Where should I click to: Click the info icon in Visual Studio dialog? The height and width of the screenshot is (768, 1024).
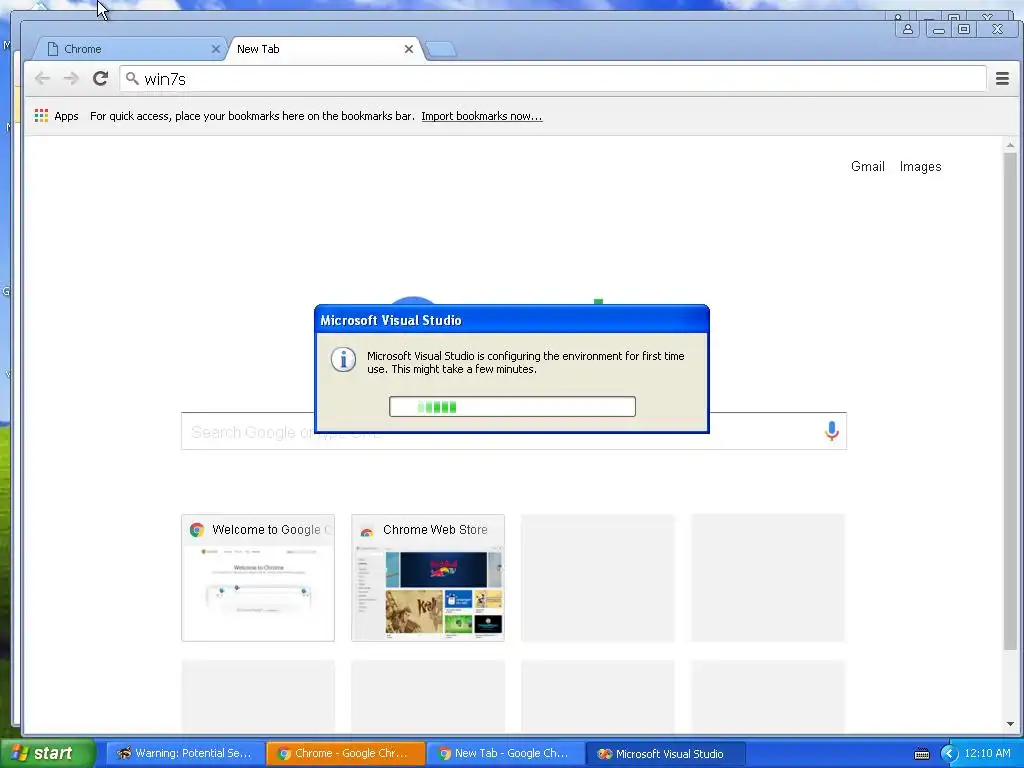(343, 359)
